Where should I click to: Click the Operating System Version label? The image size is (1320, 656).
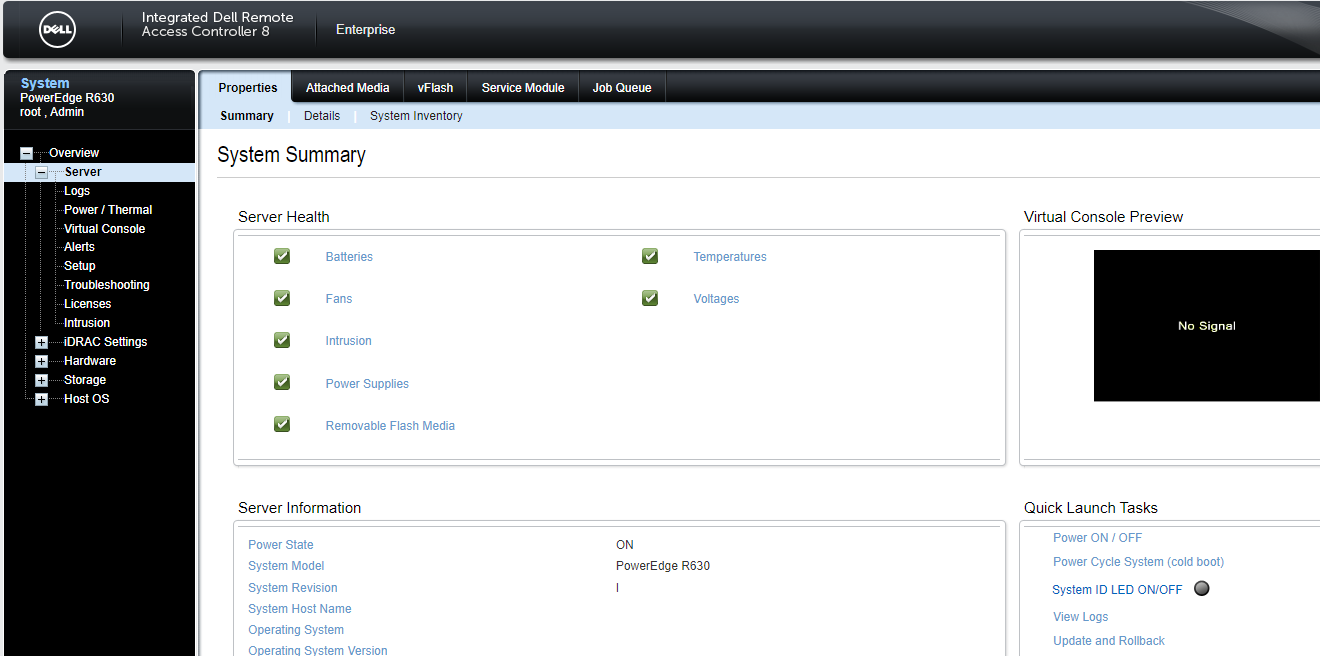pyautogui.click(x=318, y=650)
